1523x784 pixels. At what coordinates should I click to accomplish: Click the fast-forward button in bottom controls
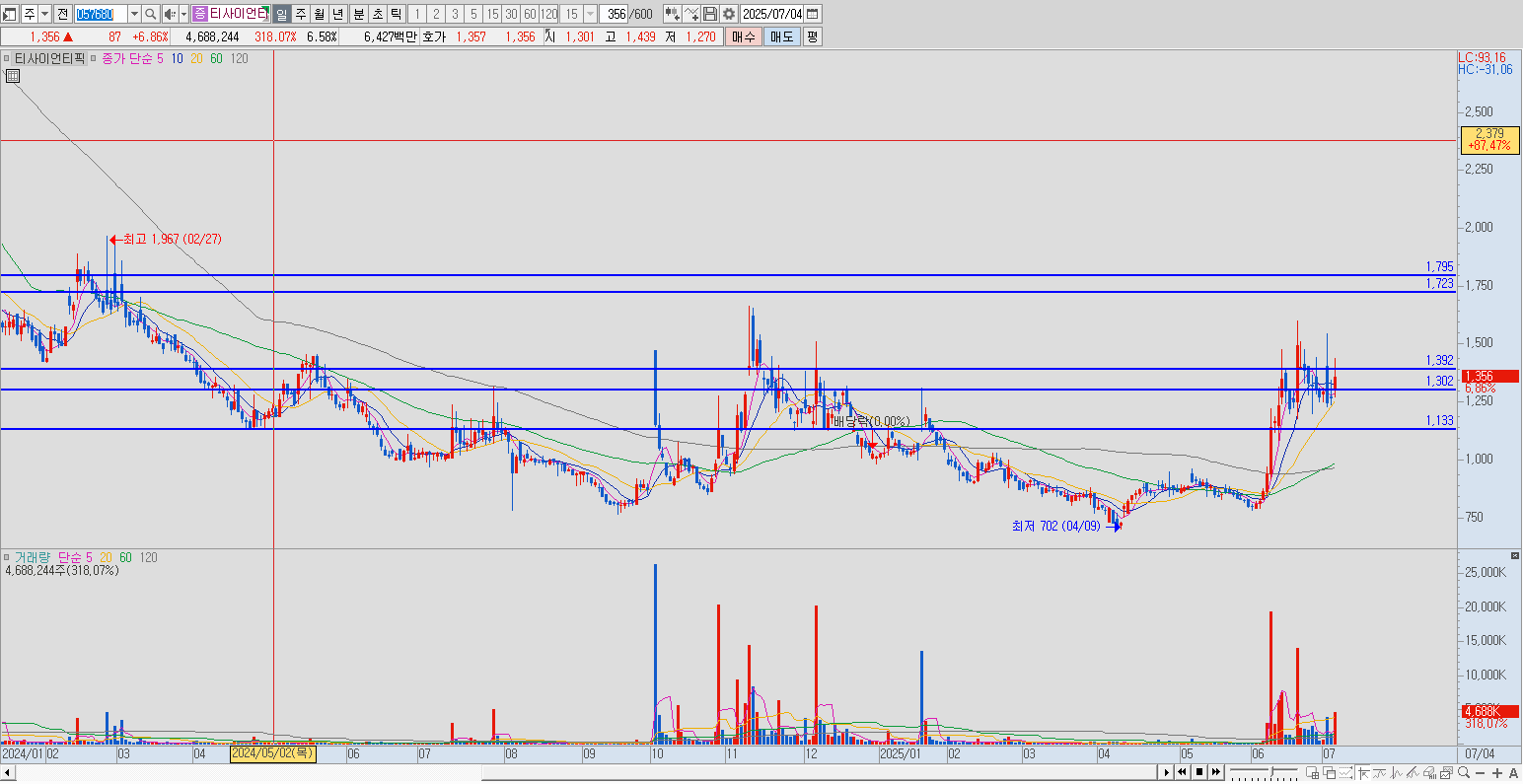coord(1216,772)
